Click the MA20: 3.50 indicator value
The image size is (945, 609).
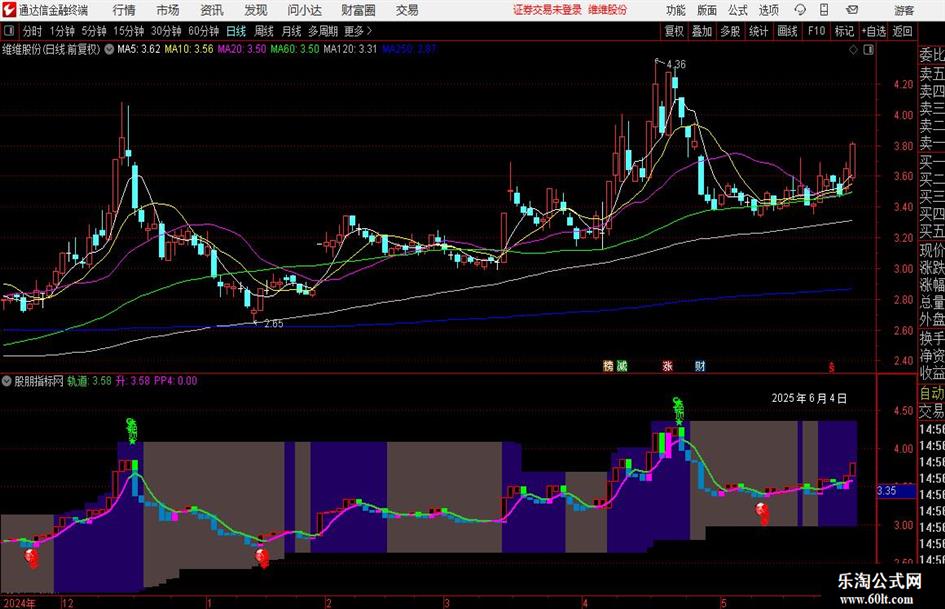(242, 49)
